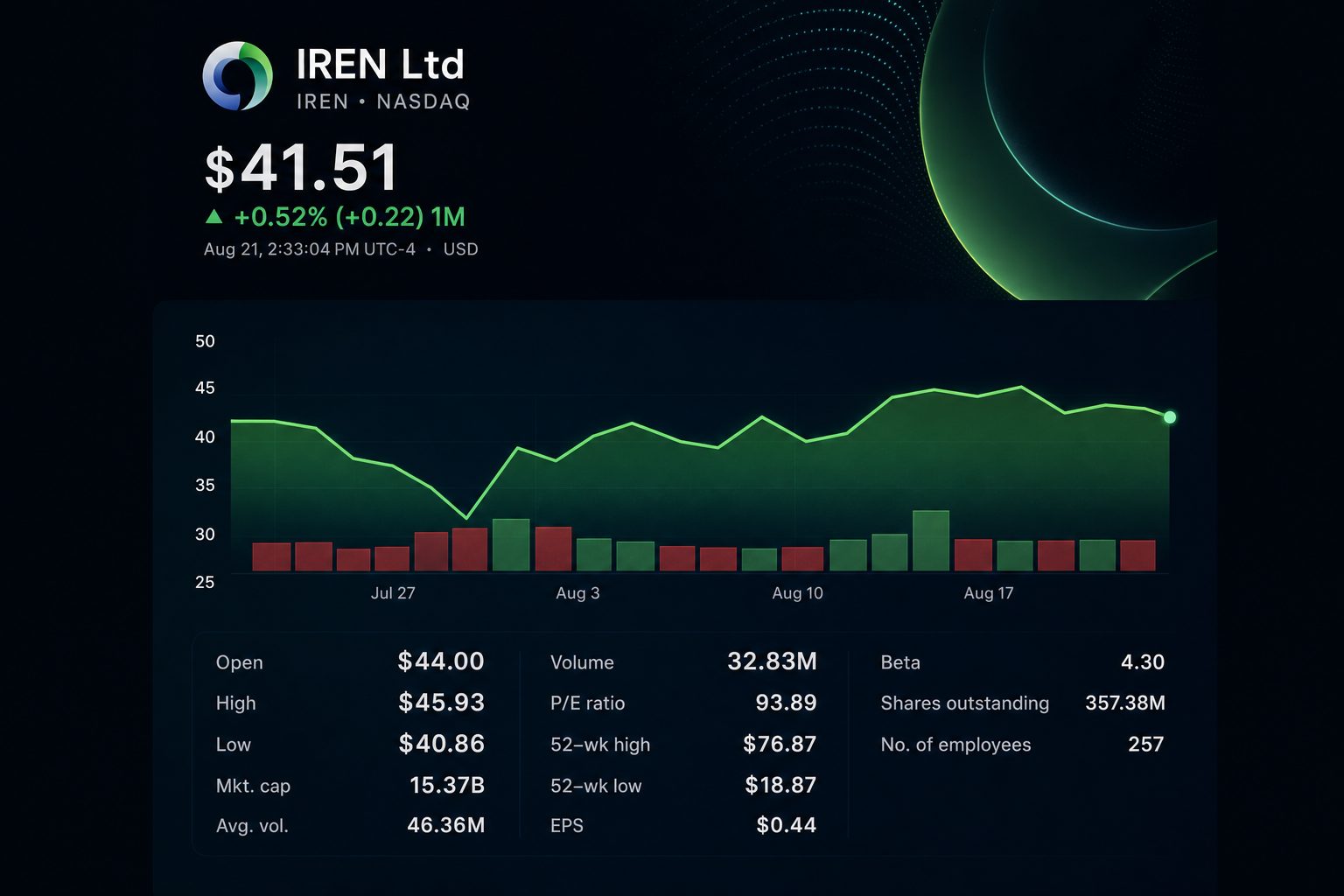Screen dimensions: 1344x896
Task: Click the tallest green volume bar
Action: point(931,541)
